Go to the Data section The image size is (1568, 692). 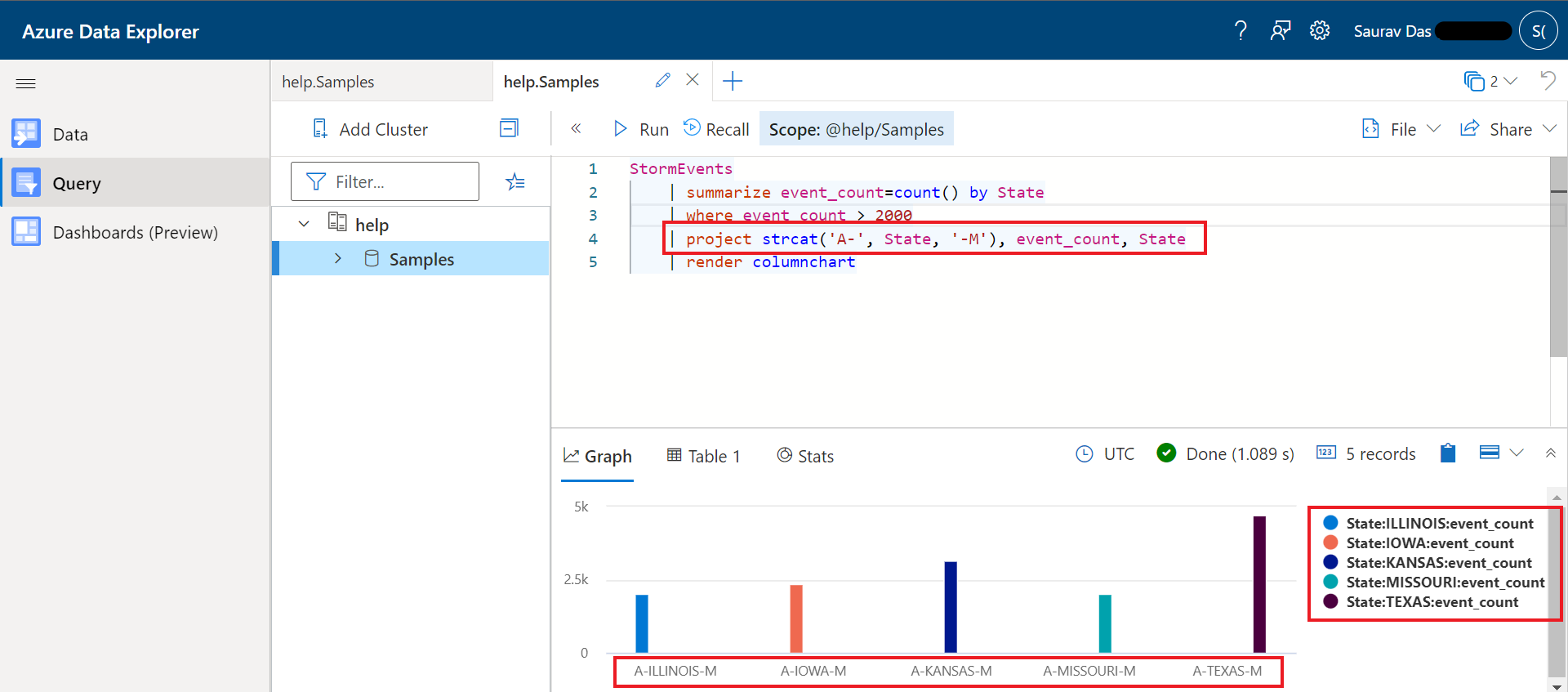pos(135,134)
